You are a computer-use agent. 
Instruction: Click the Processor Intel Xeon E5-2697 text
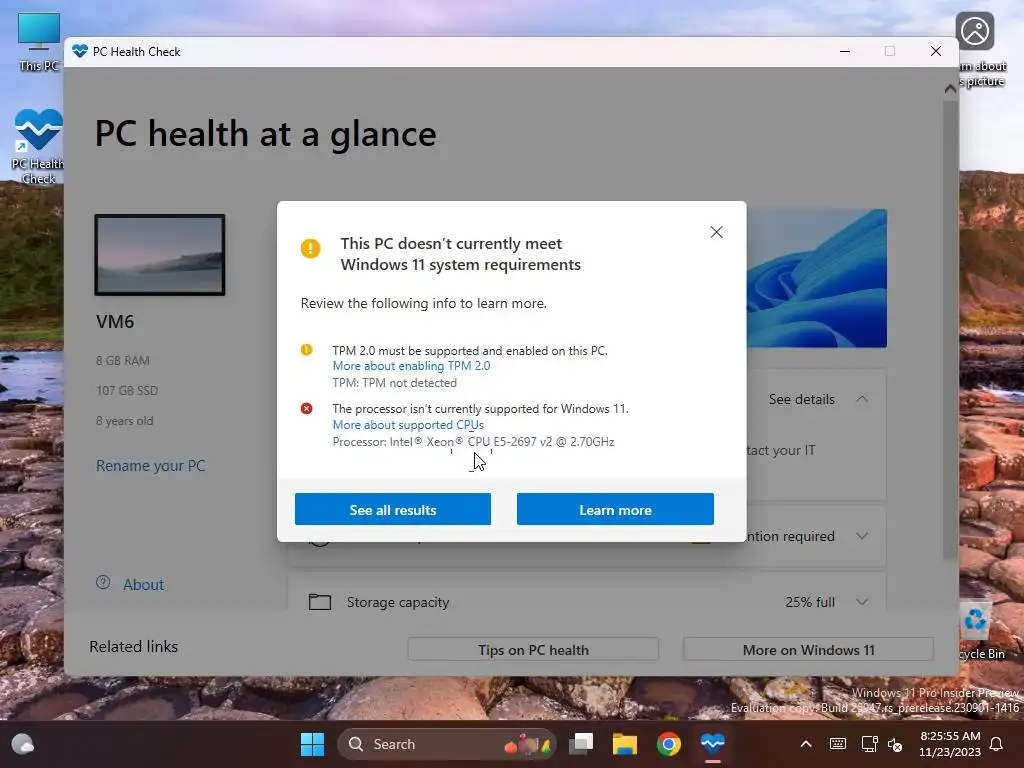coord(473,442)
